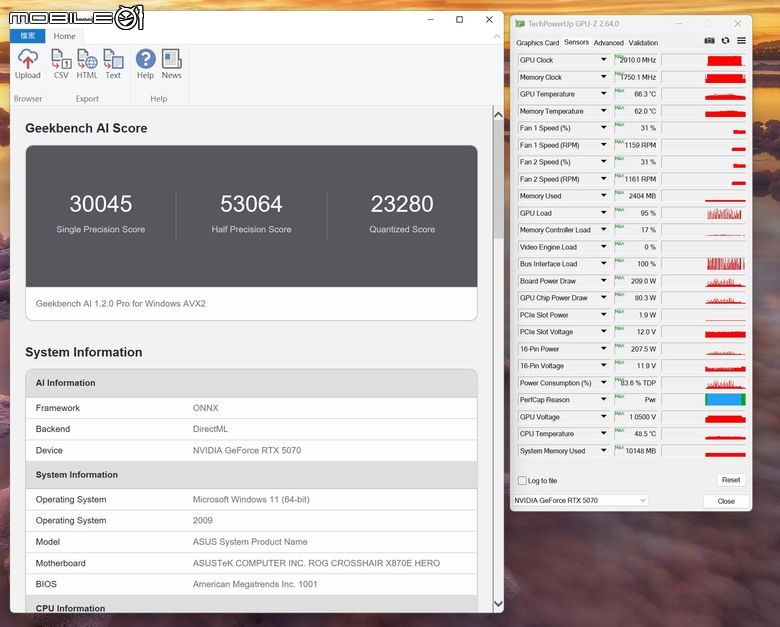Click the ONNX framework value
This screenshot has height=627, width=780.
(x=205, y=408)
